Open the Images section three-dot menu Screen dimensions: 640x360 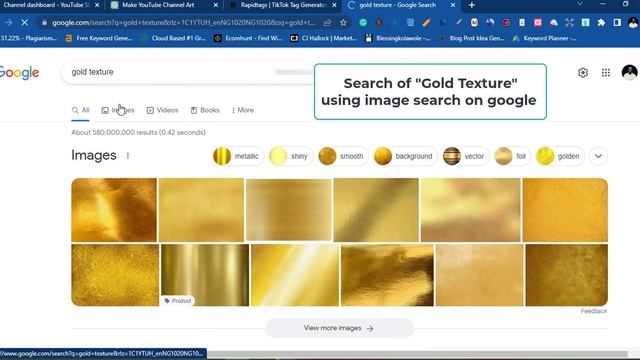128,156
